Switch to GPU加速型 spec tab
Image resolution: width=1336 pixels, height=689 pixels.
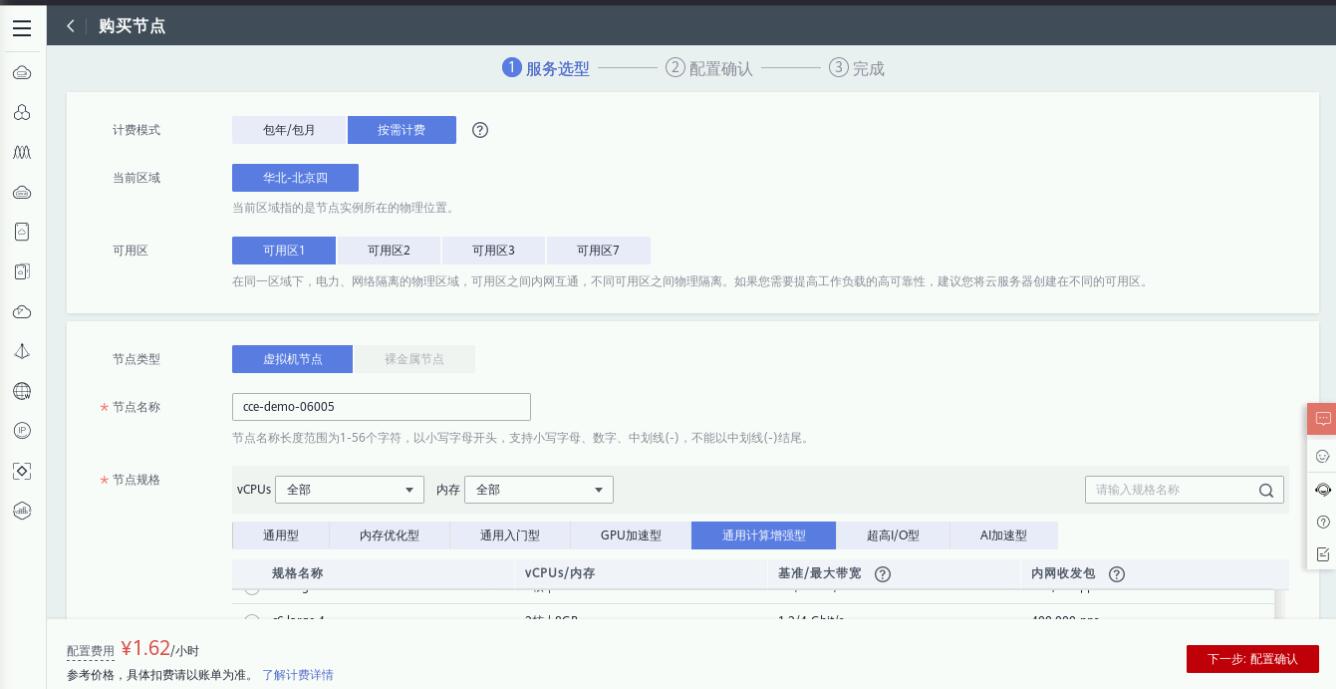631,536
